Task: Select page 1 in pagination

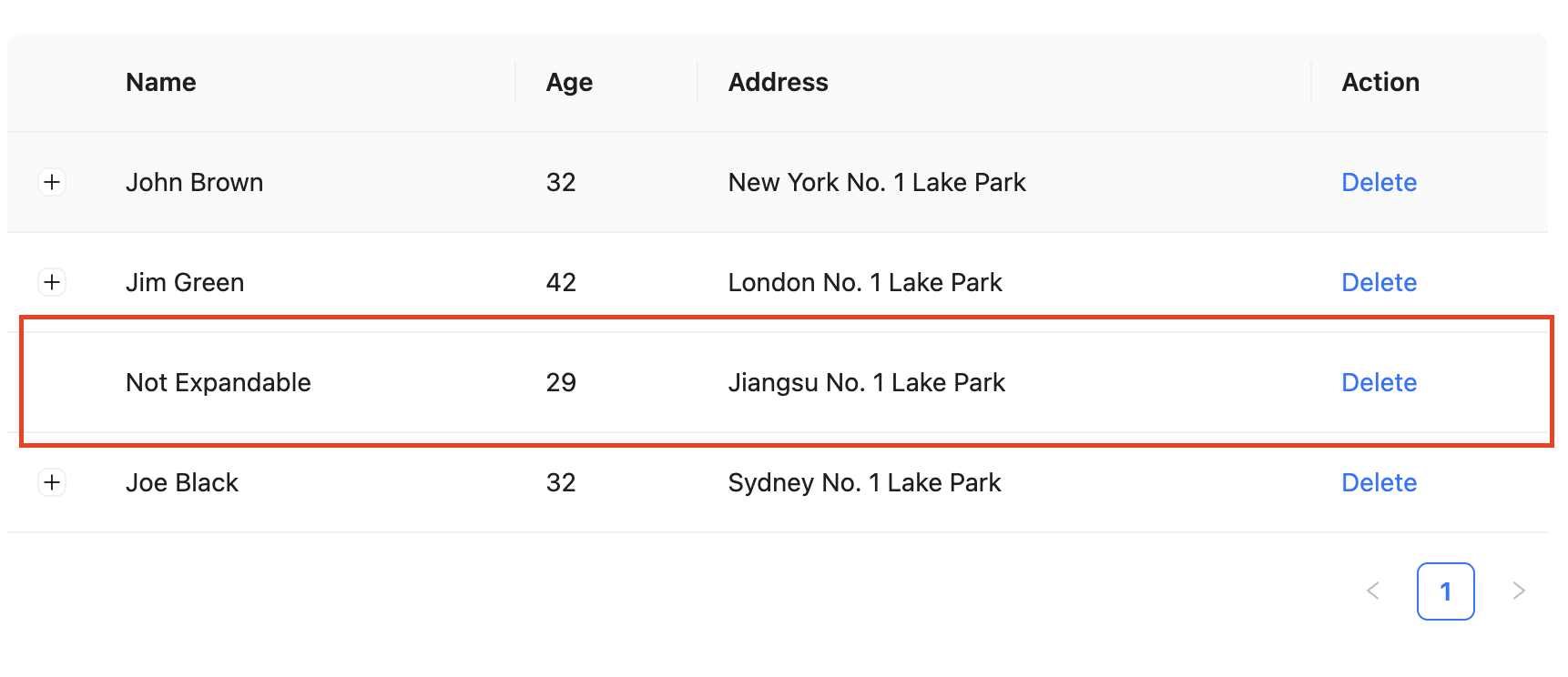Action: click(1446, 591)
